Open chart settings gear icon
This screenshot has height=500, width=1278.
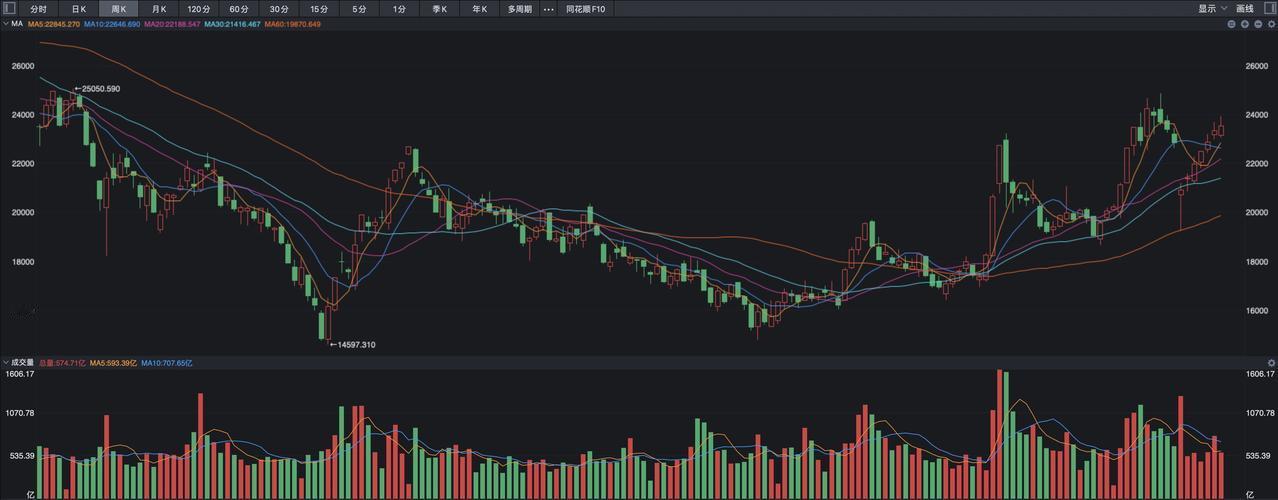click(1272, 23)
